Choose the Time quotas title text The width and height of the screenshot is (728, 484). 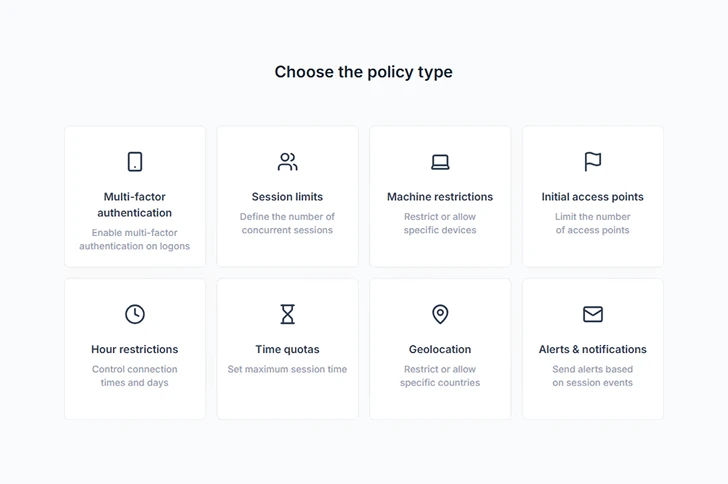click(x=287, y=349)
